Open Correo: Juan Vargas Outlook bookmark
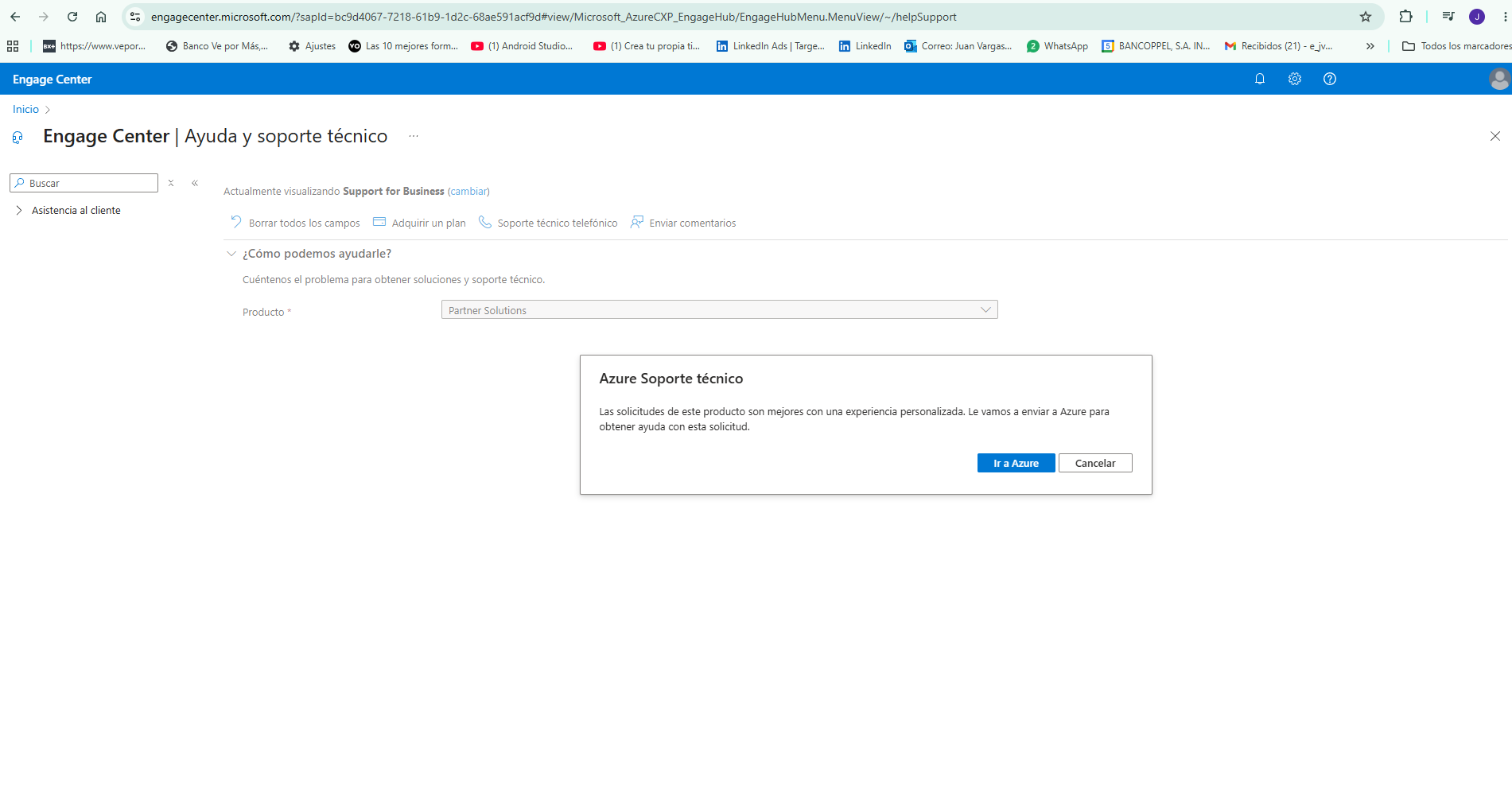The height and width of the screenshot is (785, 1512). point(958,46)
